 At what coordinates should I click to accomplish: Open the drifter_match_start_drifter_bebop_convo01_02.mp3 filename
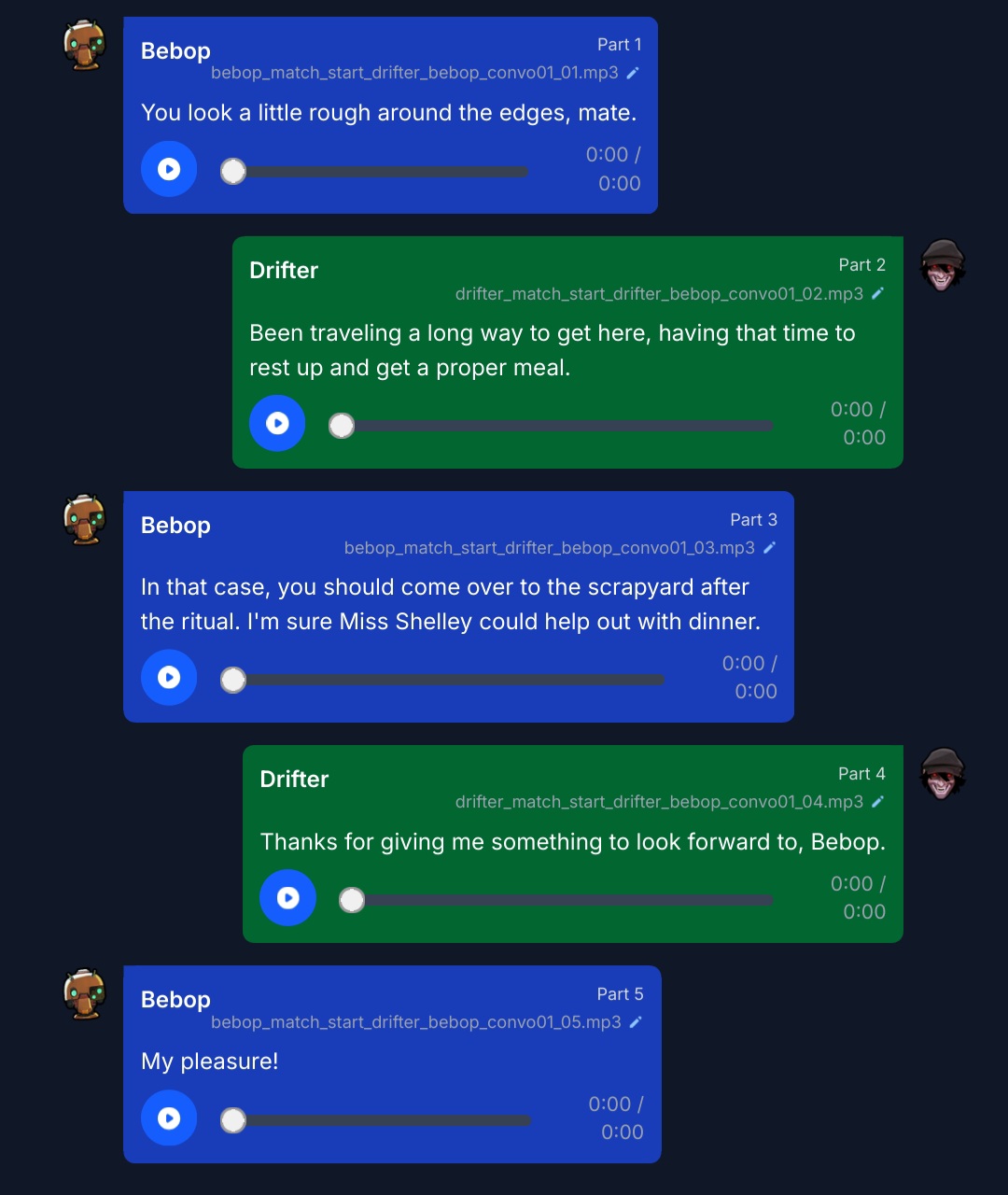[659, 294]
